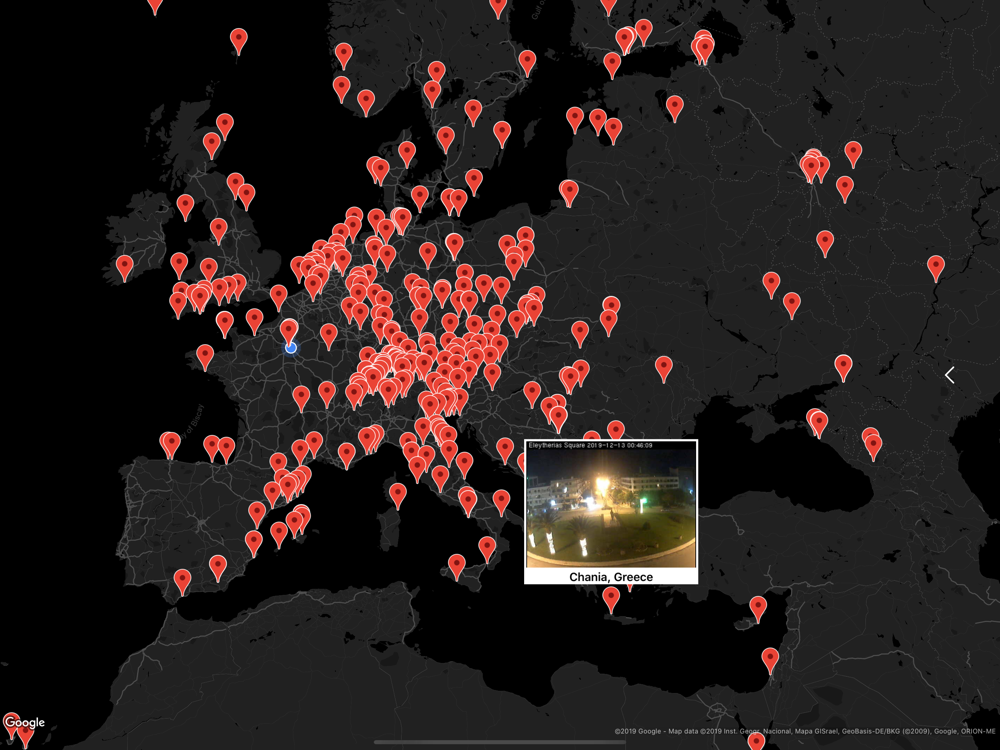Viewport: 1000px width, 750px height.
Task: Click the Google logo in the corner
Action: point(24,722)
